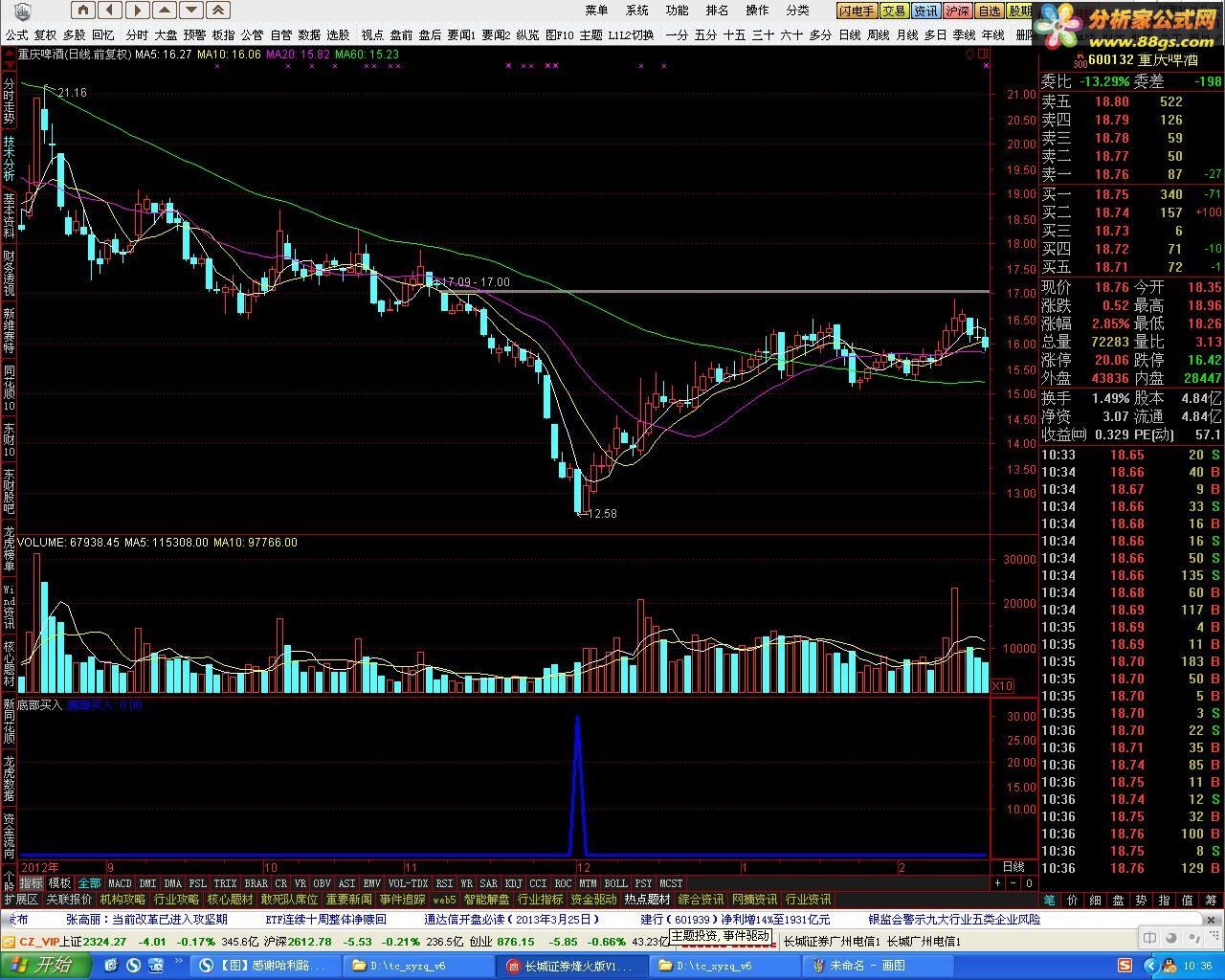The height and width of the screenshot is (980, 1225).
Task: Open the 基本资料 sidebar tab
Action: click(x=9, y=215)
